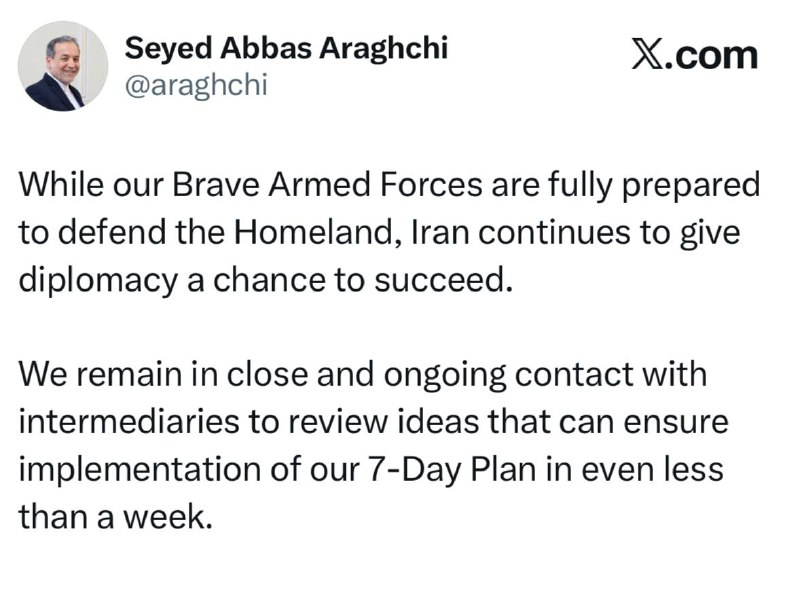Screen dimensions: 800x597
Task: Visit the @araghchi handle link
Action: coord(196,85)
